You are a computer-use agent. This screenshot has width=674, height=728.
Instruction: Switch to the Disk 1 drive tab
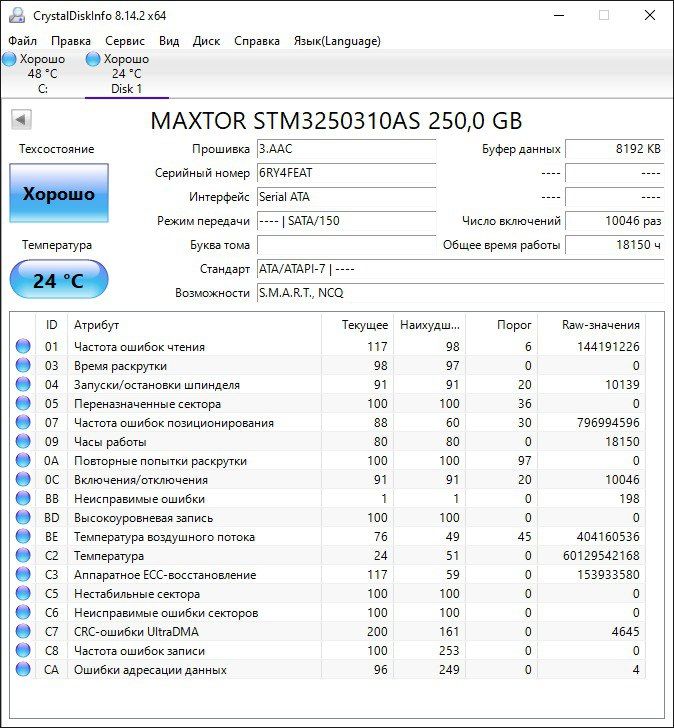coord(126,74)
